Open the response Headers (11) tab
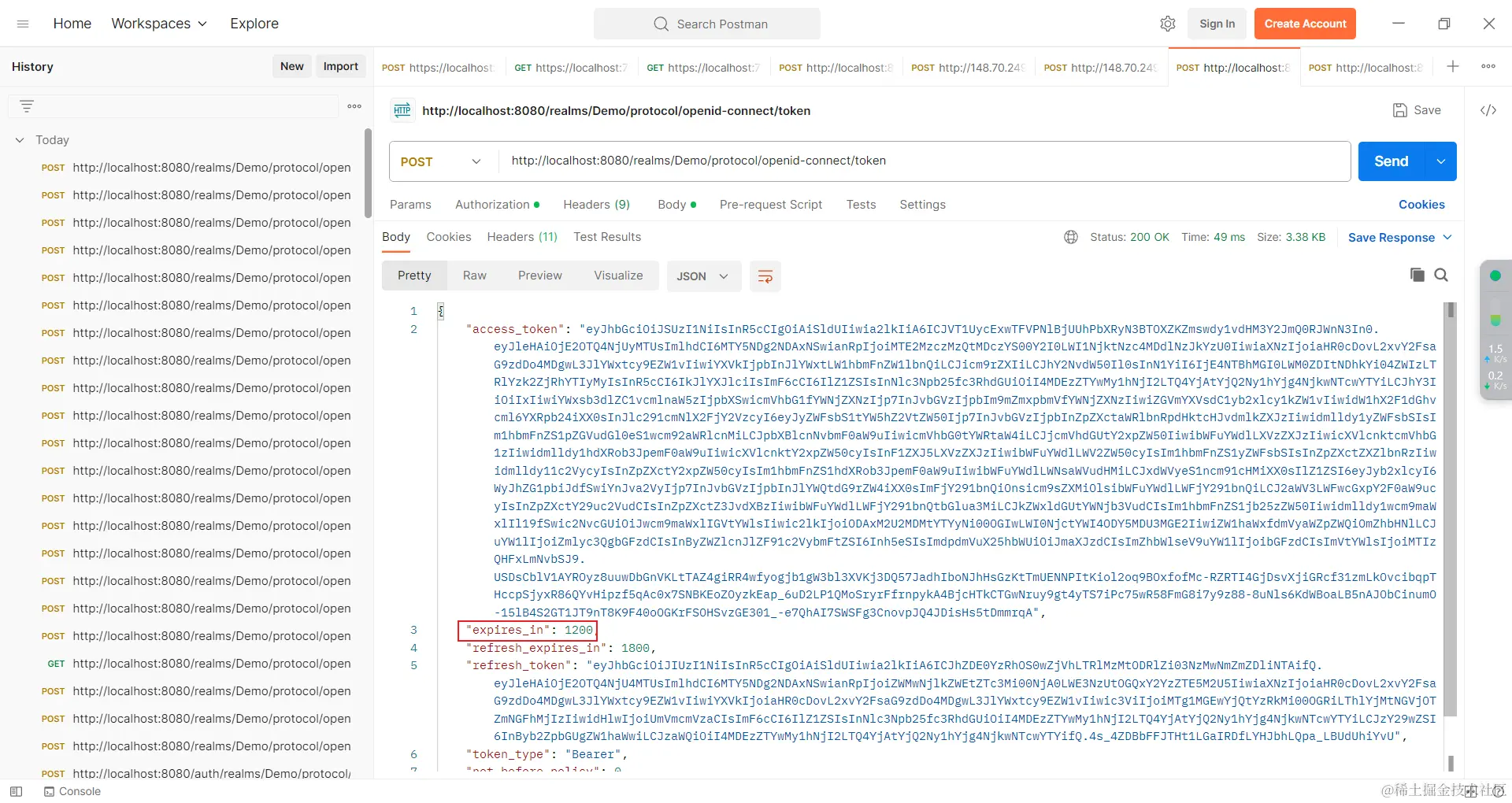 522,237
